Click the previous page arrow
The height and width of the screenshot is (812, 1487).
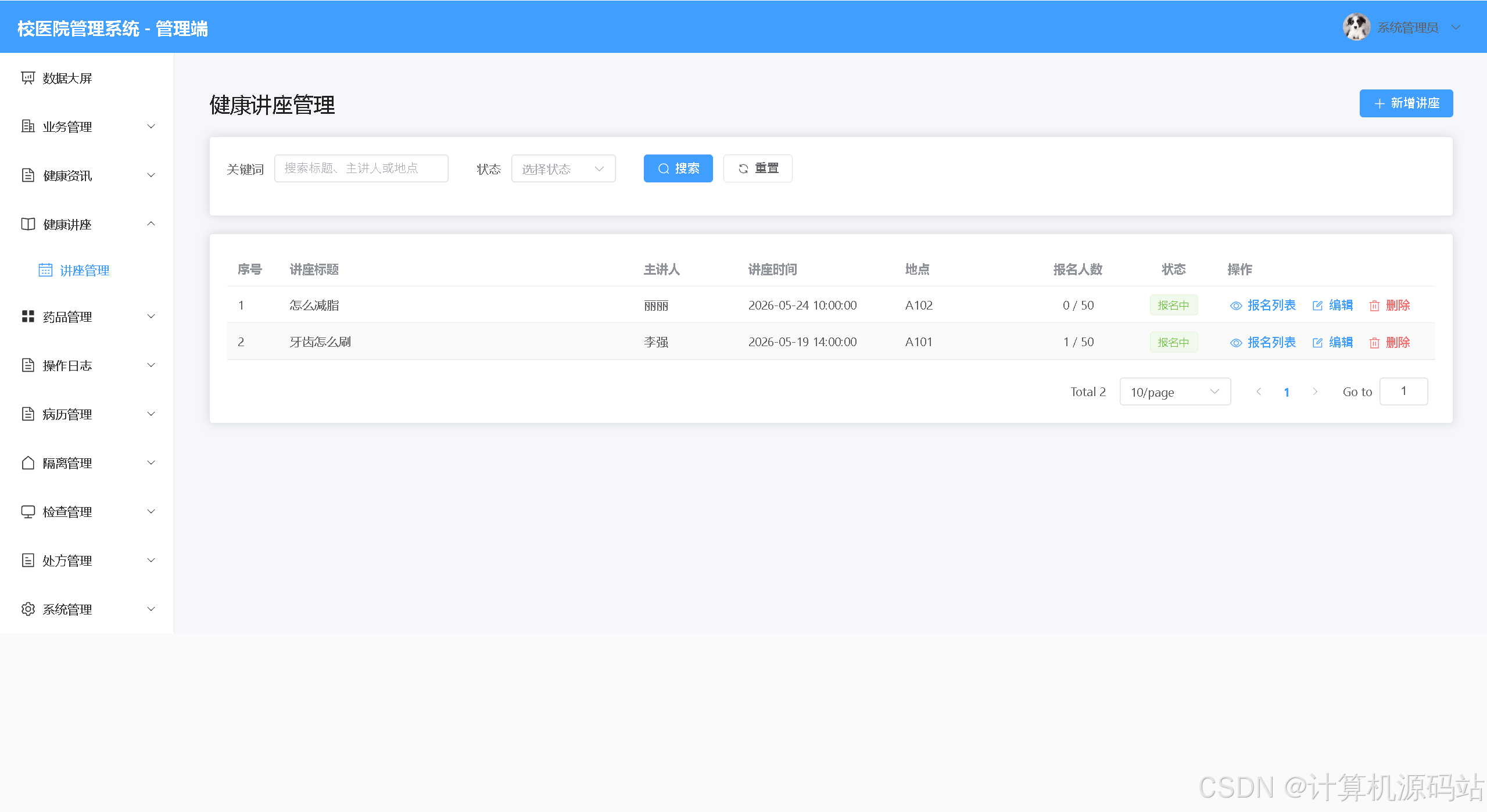point(1259,392)
